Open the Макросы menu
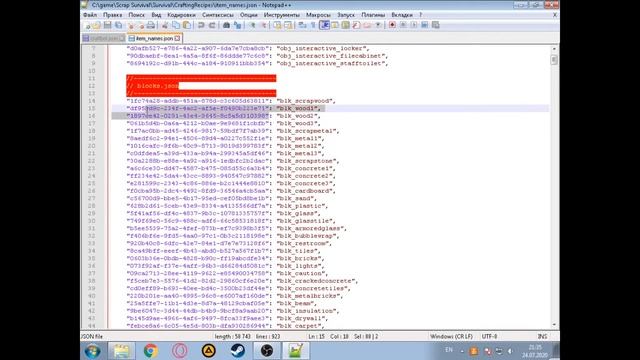 [318, 15]
